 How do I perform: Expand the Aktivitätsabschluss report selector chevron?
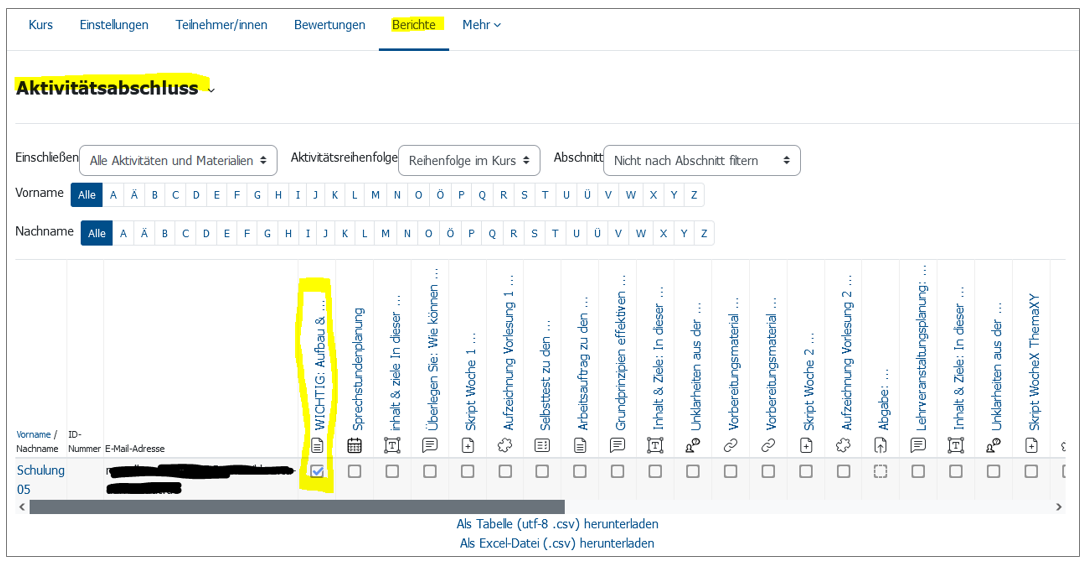point(212,90)
